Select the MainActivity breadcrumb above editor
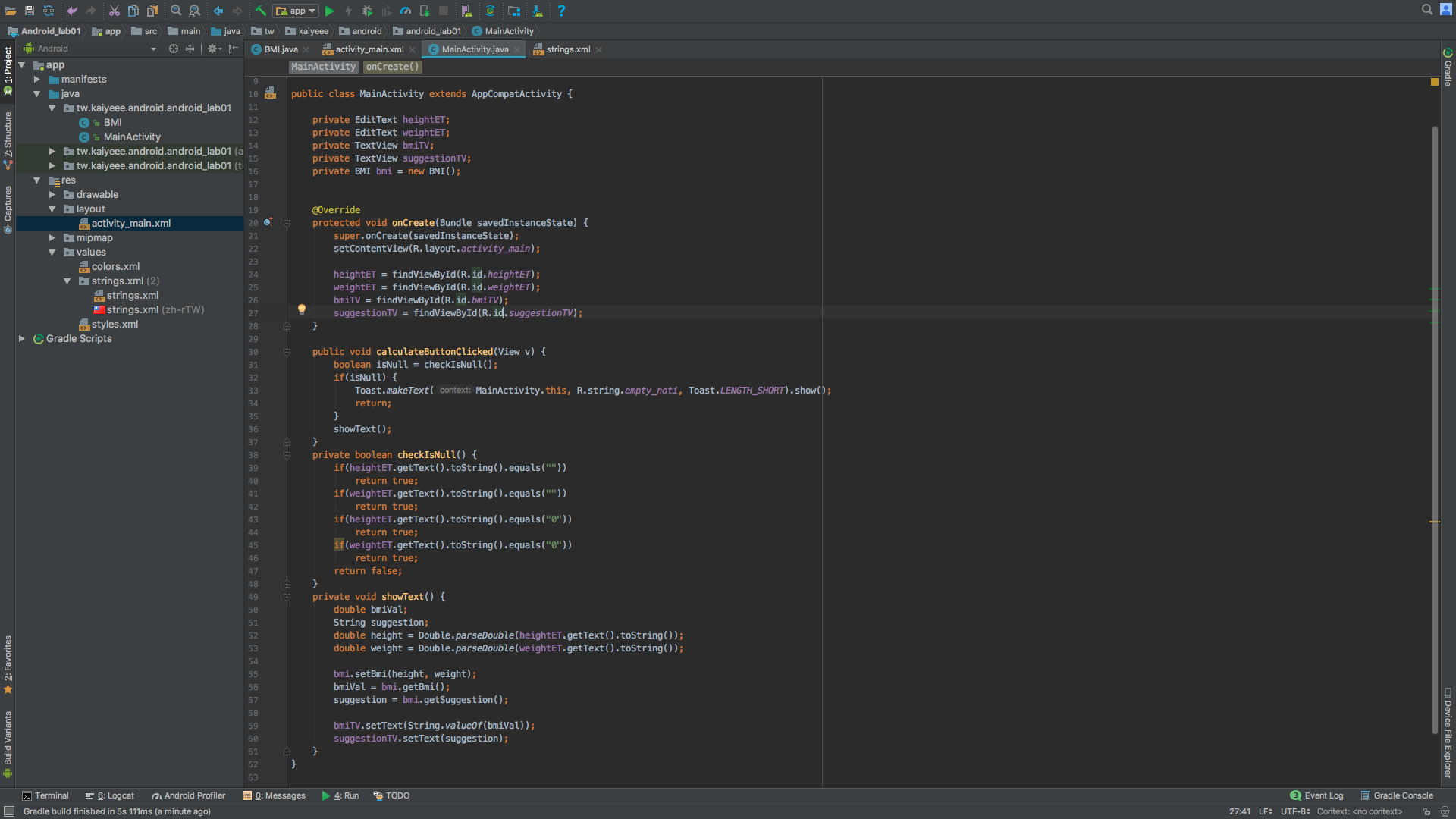 323,67
